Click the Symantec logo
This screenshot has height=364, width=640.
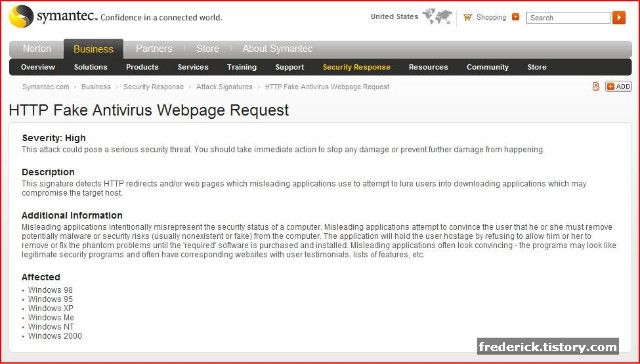[53, 16]
